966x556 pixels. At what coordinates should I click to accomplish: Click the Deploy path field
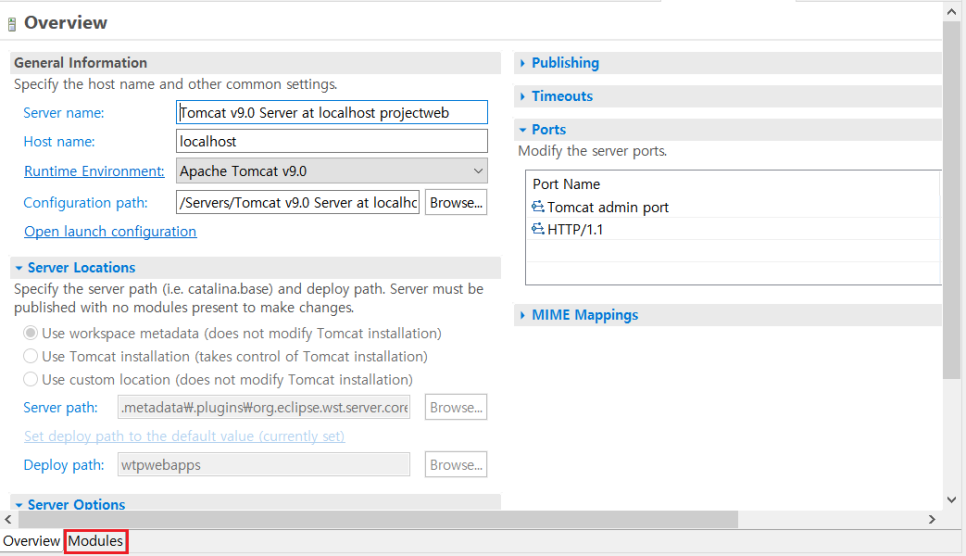click(x=264, y=464)
